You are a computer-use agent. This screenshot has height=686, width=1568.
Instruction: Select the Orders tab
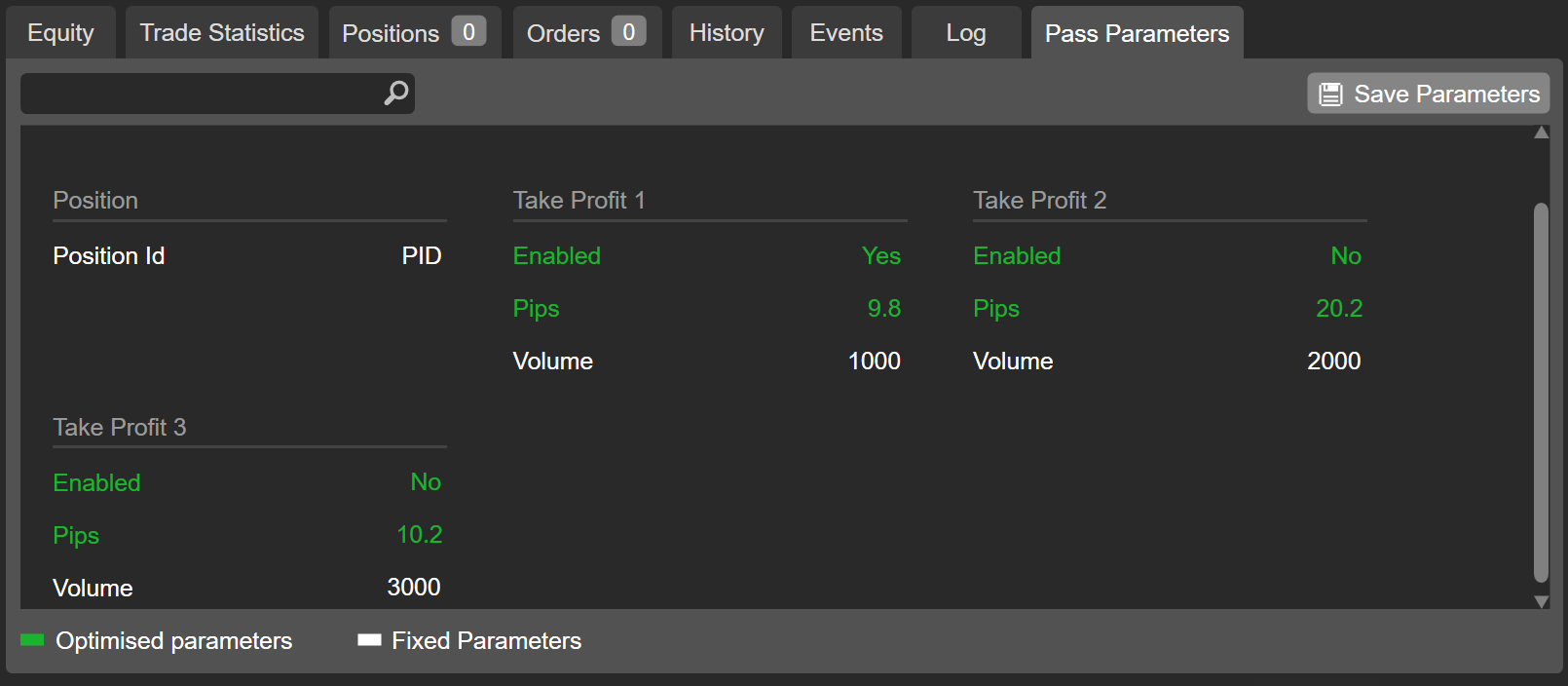586,33
